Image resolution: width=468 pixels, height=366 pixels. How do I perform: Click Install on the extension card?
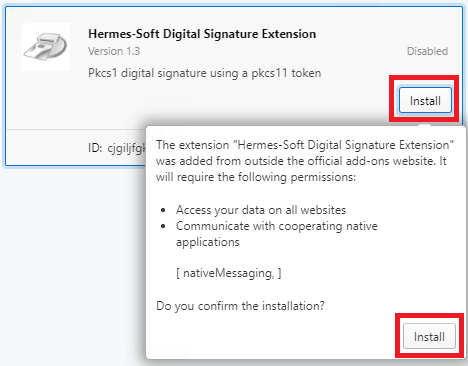coord(425,101)
